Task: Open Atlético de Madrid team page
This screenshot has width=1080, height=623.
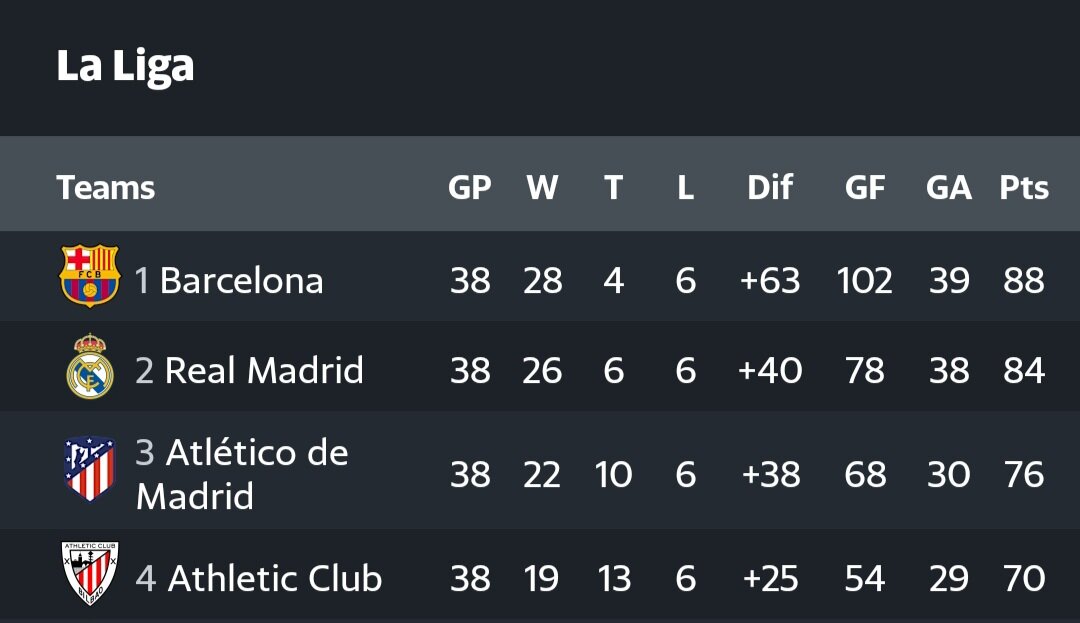Action: click(242, 474)
